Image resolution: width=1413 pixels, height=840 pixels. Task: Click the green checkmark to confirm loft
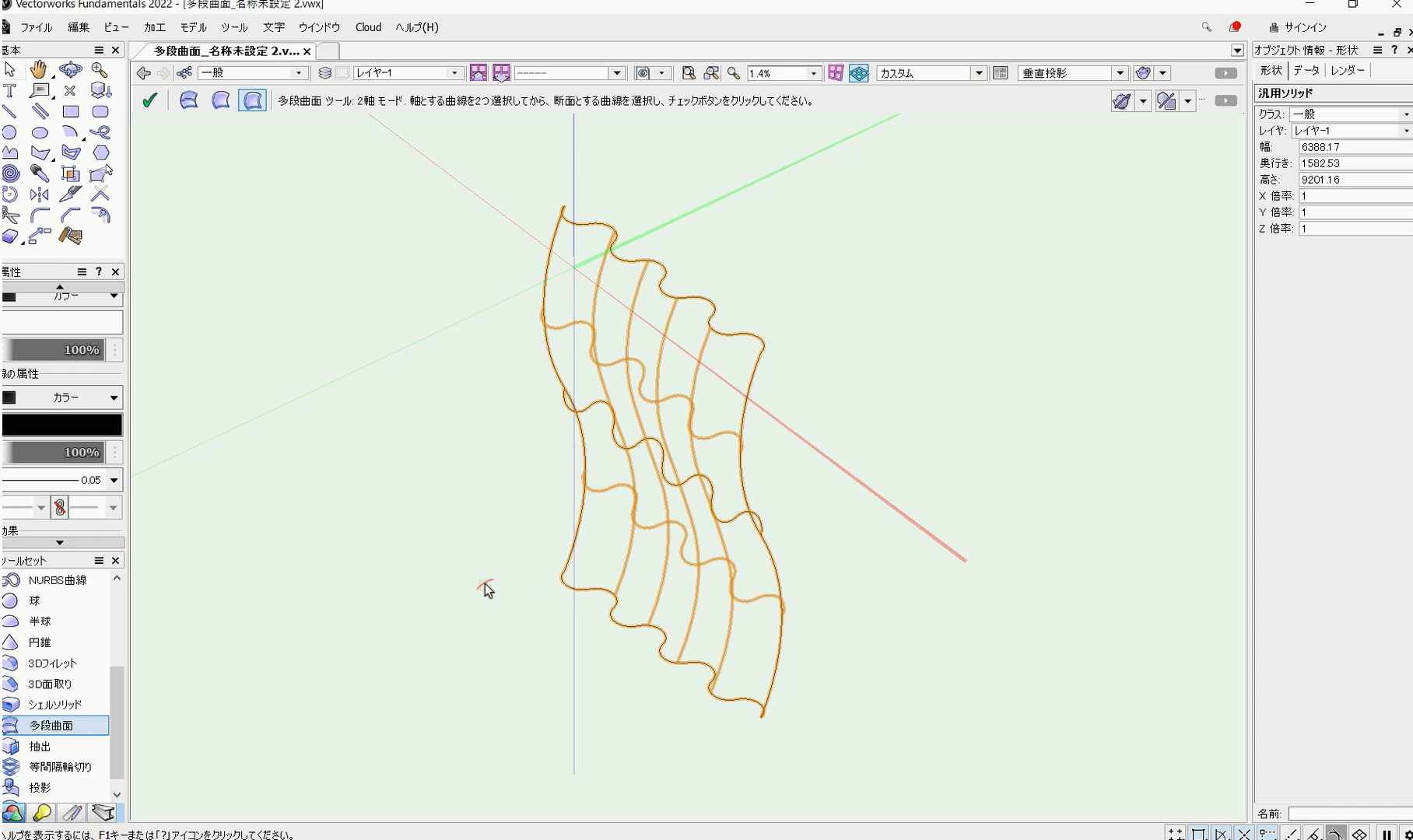149,100
